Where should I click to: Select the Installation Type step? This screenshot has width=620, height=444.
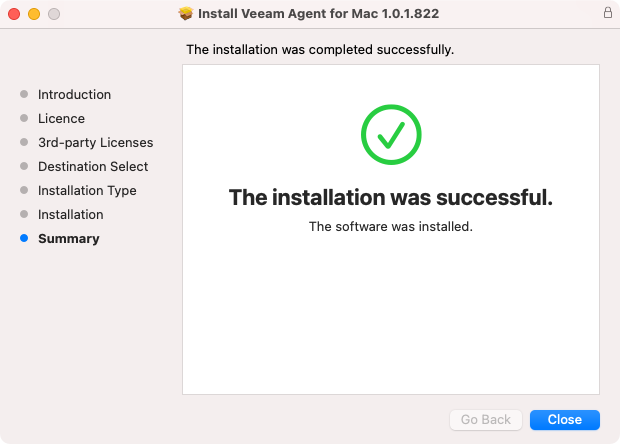click(x=87, y=191)
